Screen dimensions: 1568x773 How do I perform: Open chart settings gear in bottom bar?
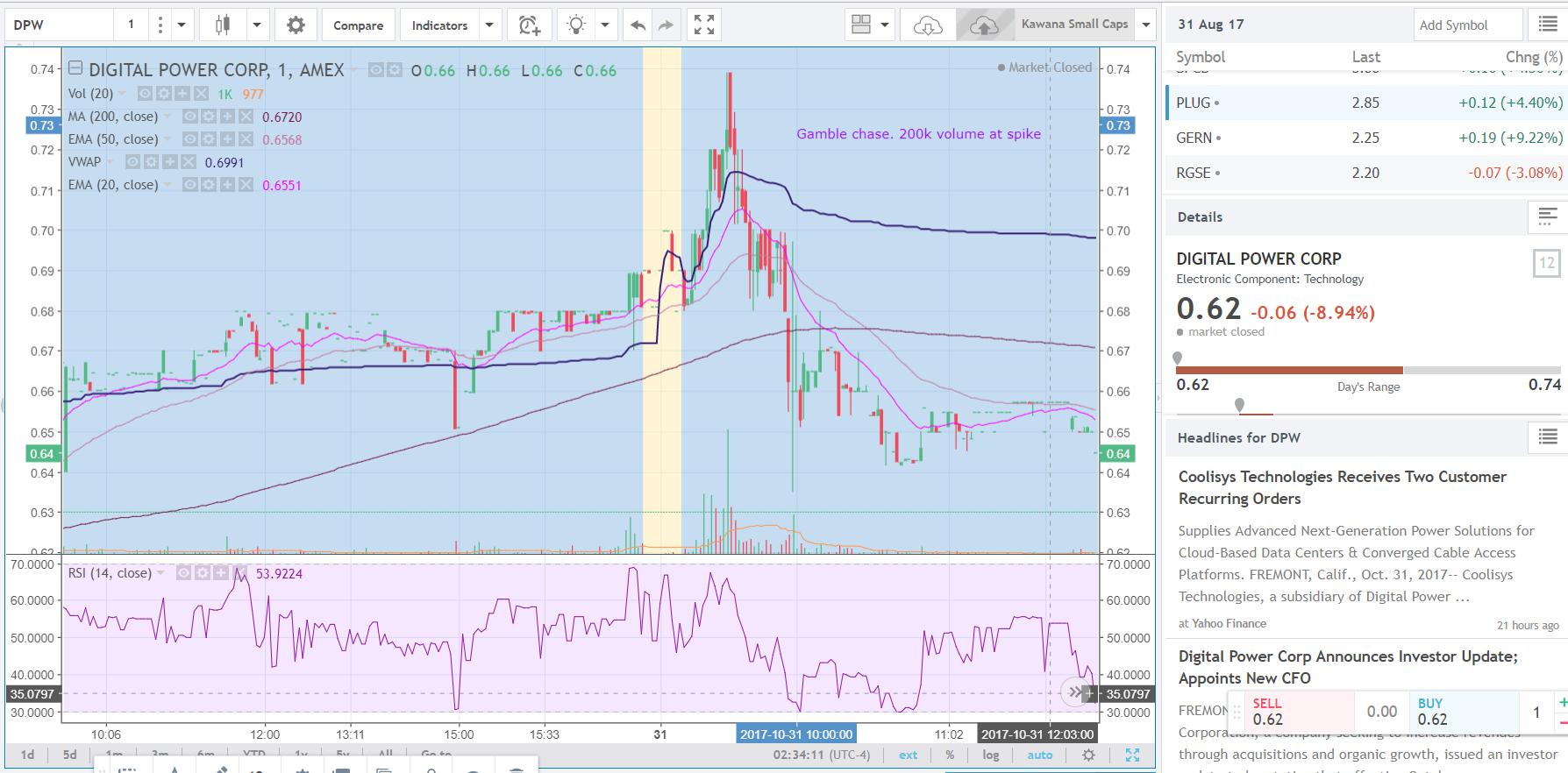tap(1088, 755)
